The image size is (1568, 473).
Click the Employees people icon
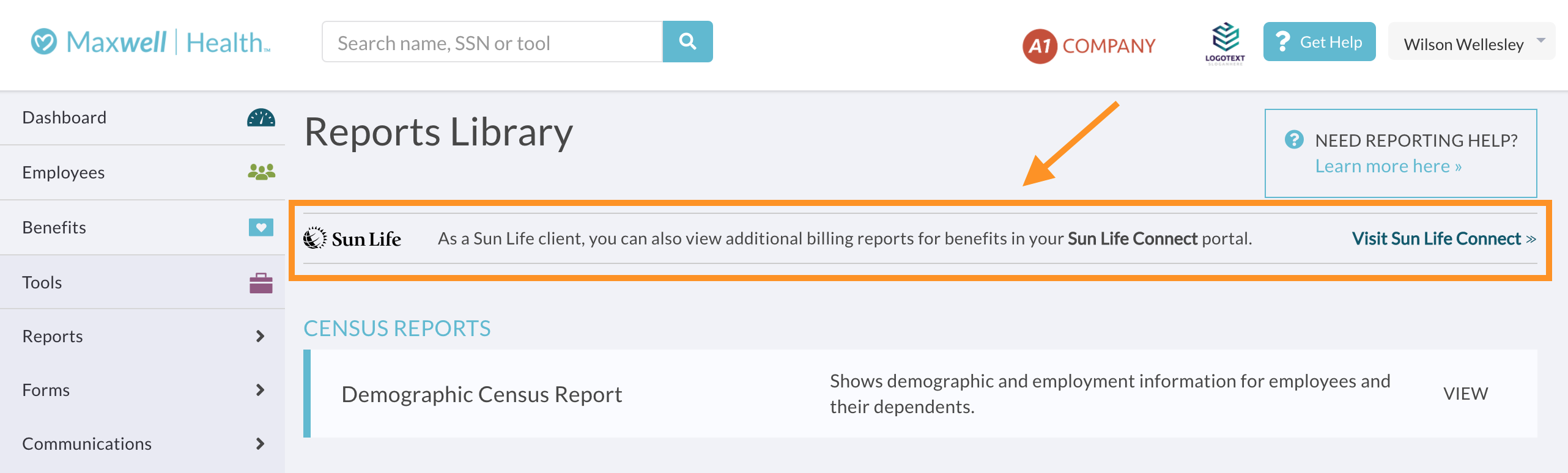tap(261, 172)
